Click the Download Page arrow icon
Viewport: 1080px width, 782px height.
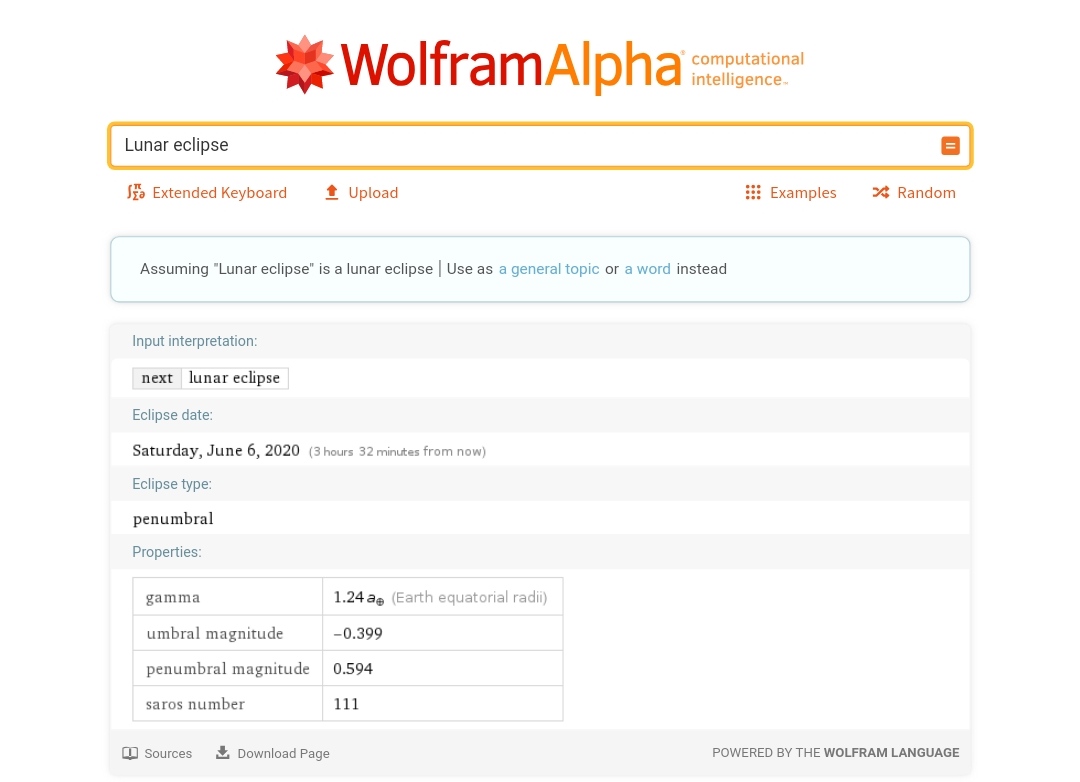pyautogui.click(x=222, y=752)
